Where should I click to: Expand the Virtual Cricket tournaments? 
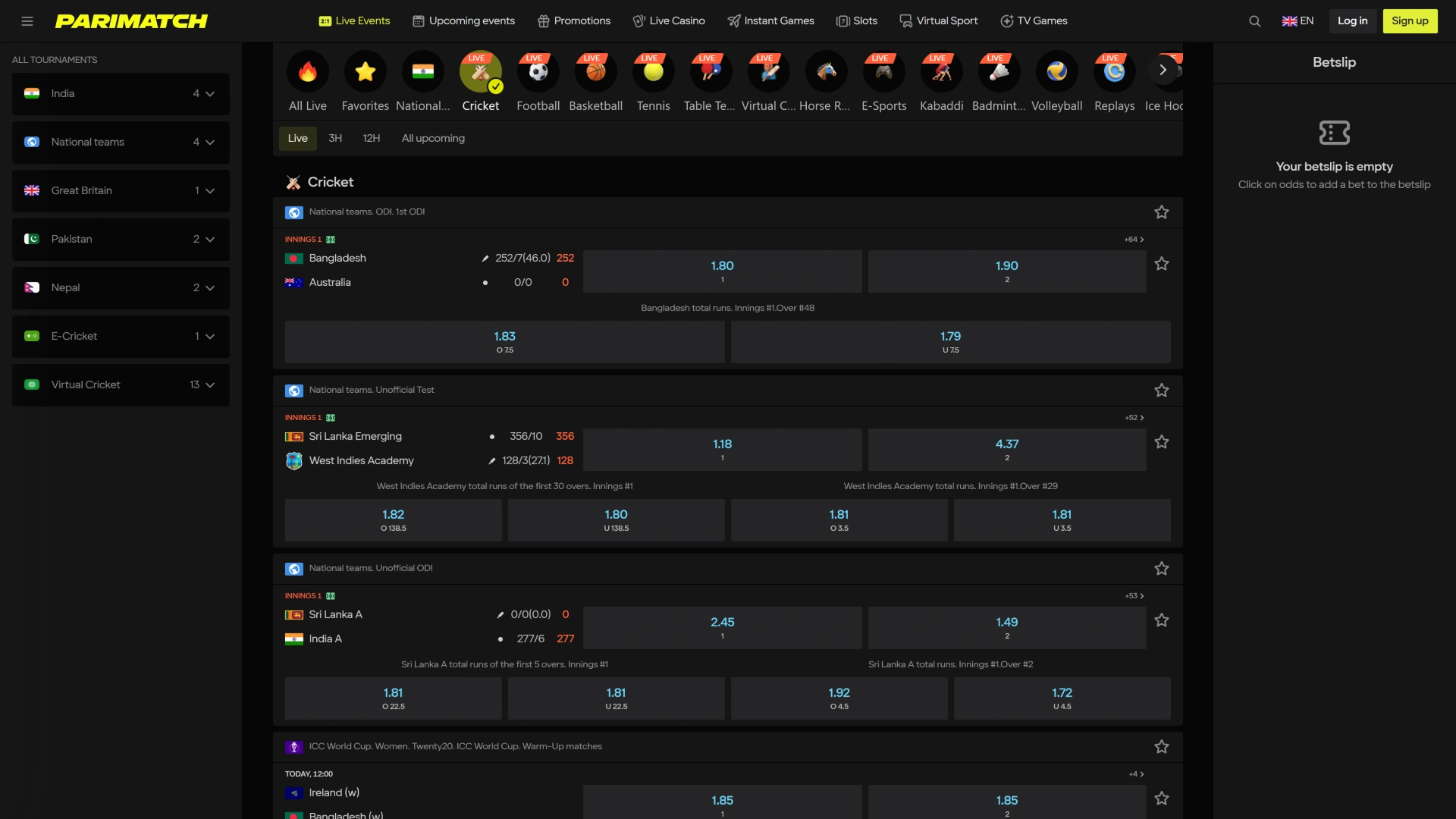pyautogui.click(x=121, y=385)
